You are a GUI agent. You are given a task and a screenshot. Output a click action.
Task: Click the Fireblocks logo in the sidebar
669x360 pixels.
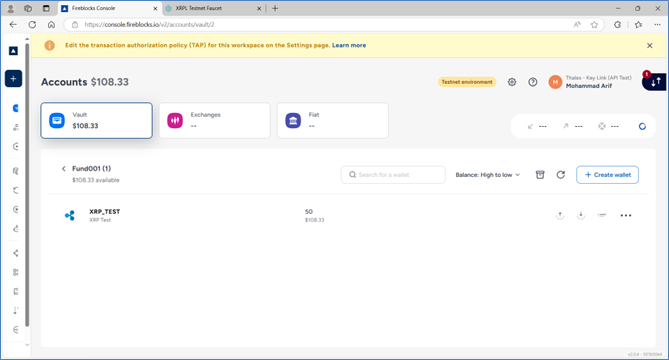[13, 51]
